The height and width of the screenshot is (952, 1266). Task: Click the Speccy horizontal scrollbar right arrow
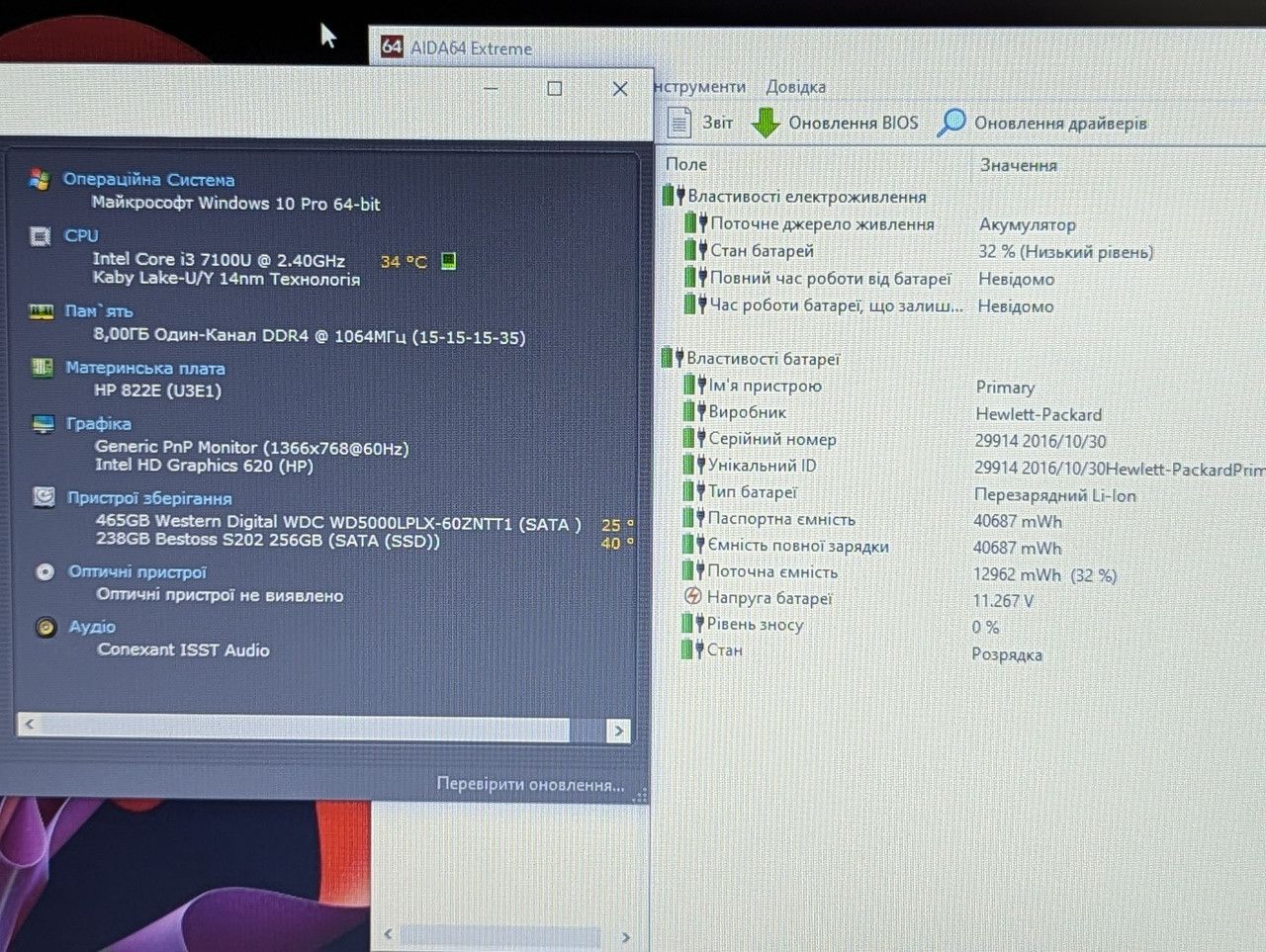click(619, 731)
